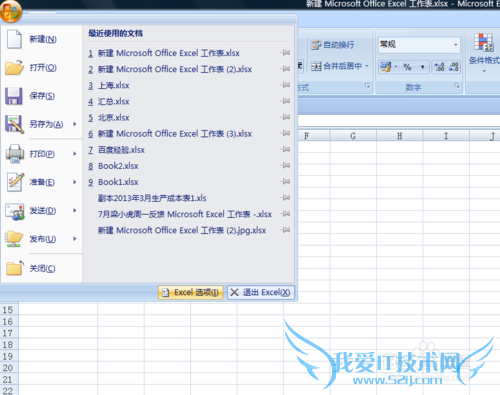
Task: Click the decrease decimal icon
Action: tap(454, 67)
